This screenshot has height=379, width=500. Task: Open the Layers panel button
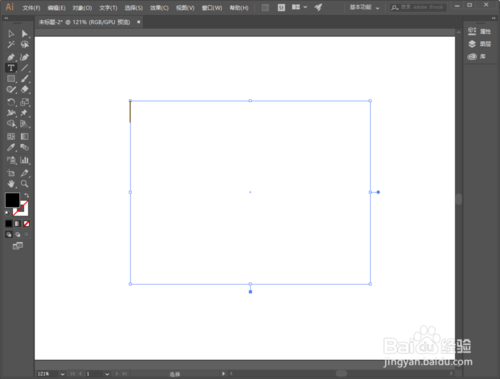click(480, 44)
